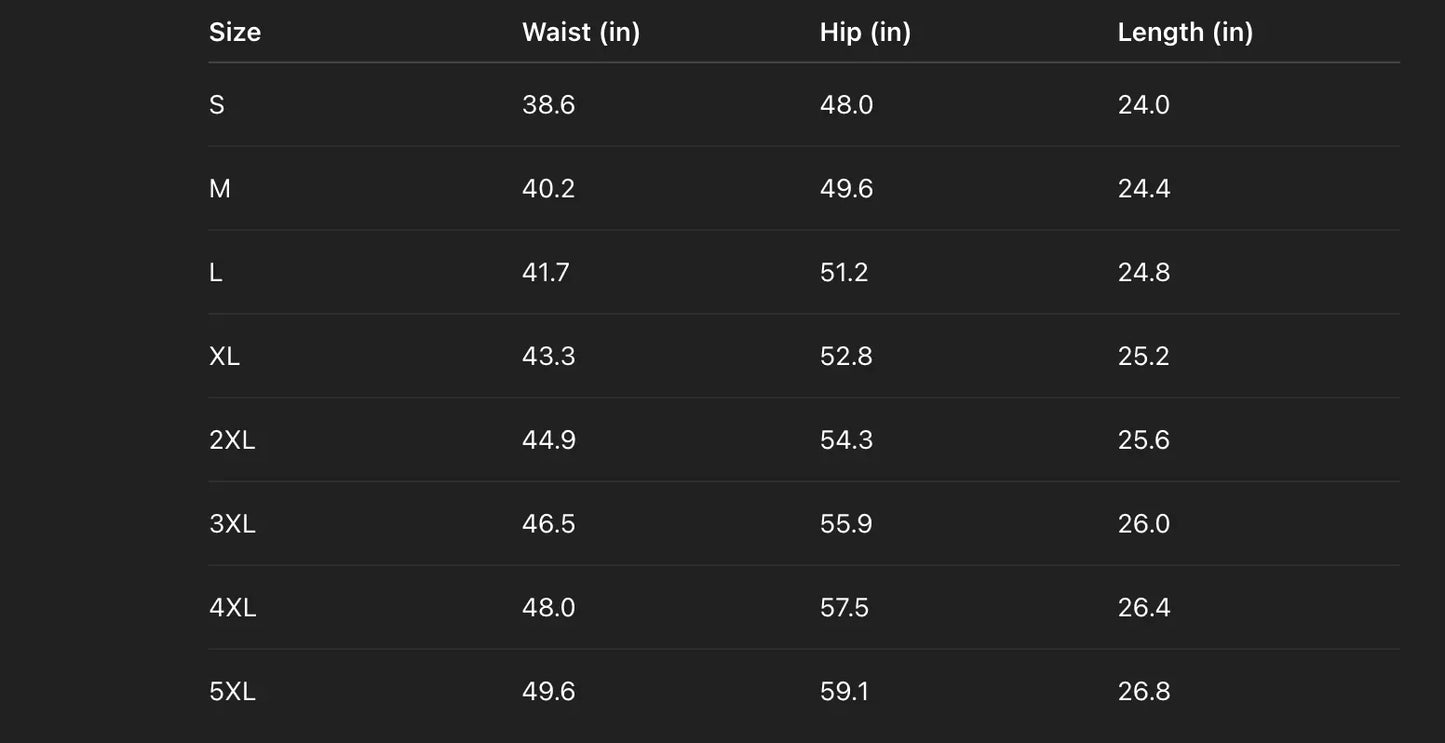Select the 3XL size row label
The height and width of the screenshot is (743, 1445).
[232, 524]
